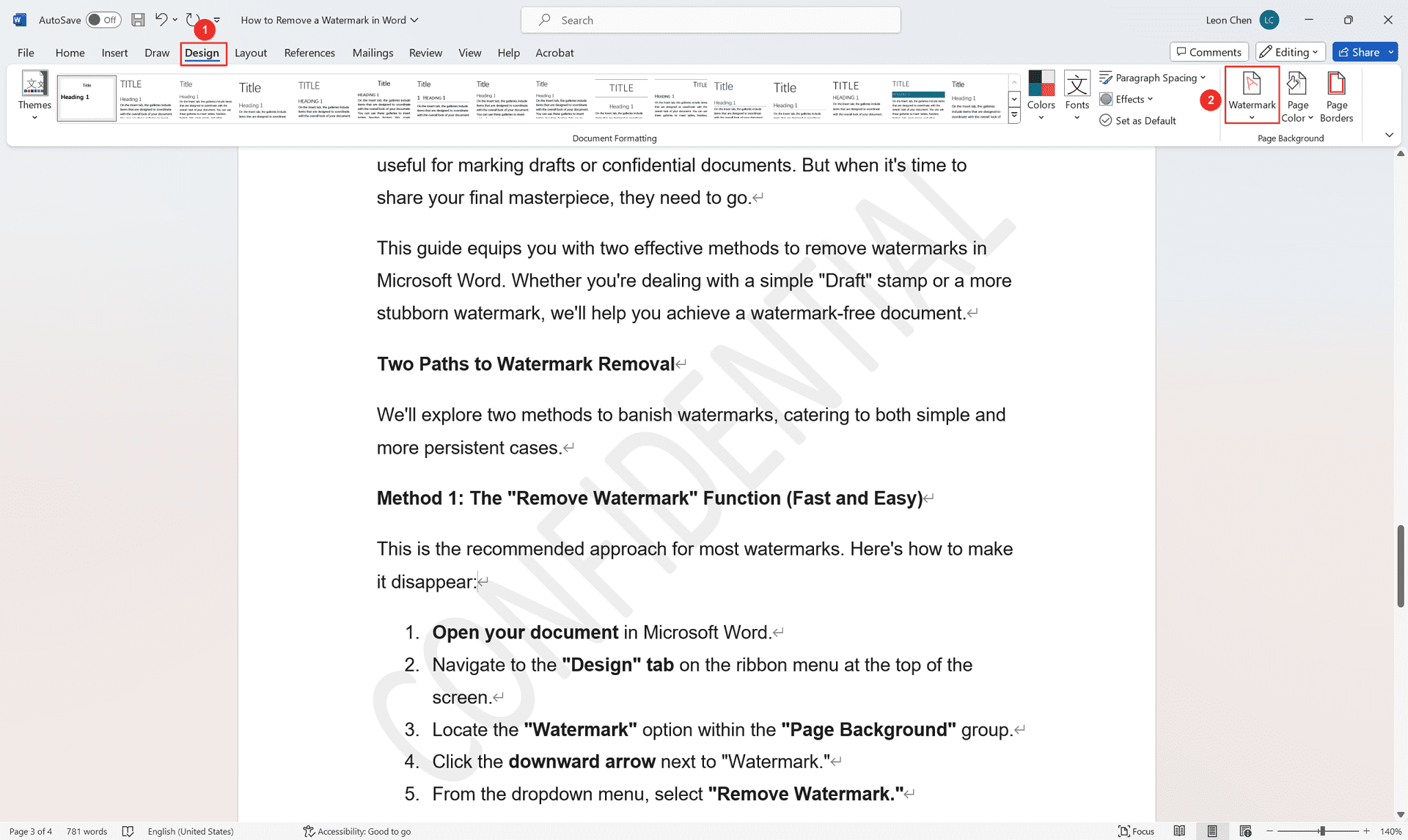The height and width of the screenshot is (840, 1408).
Task: Switch to the References tab
Action: 309,53
